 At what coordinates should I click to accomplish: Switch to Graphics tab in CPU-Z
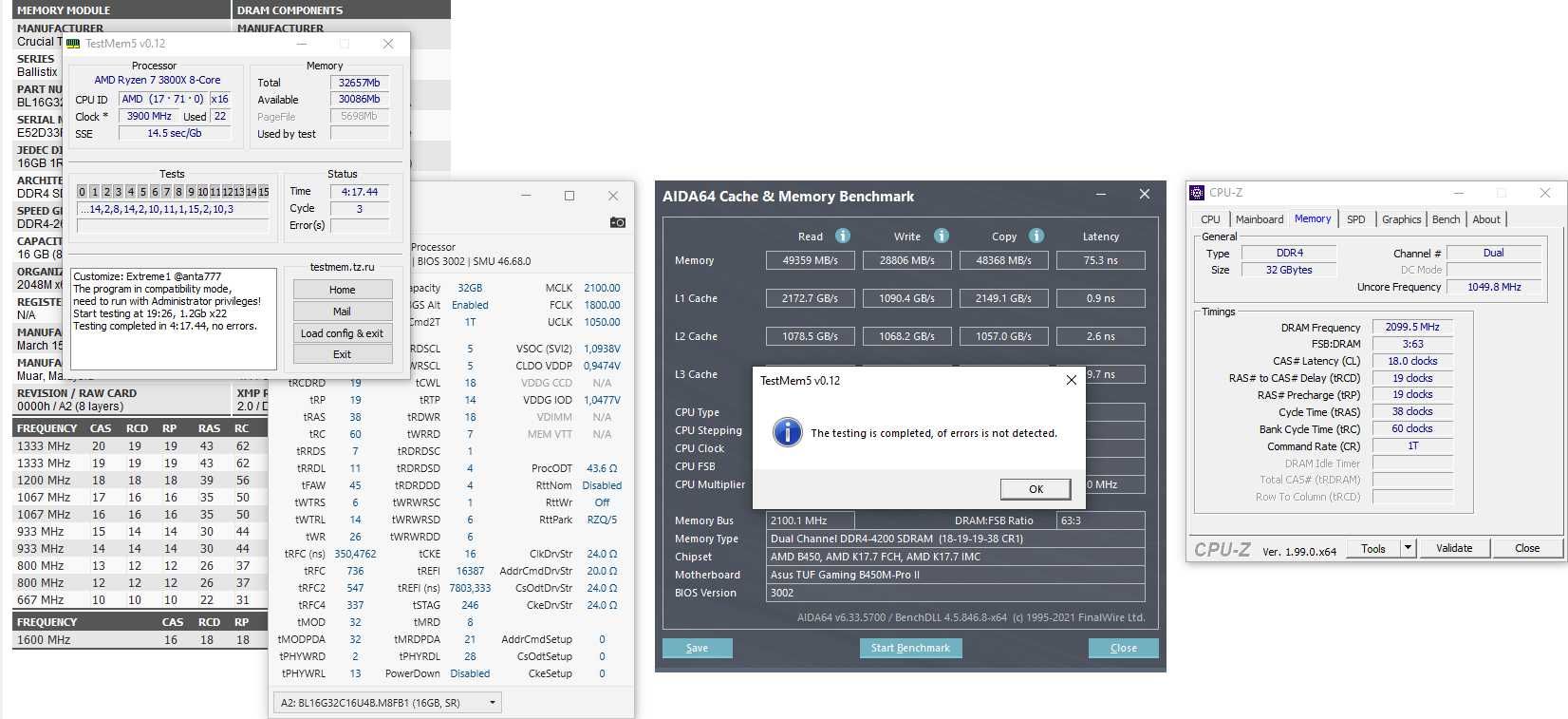coord(1401,219)
